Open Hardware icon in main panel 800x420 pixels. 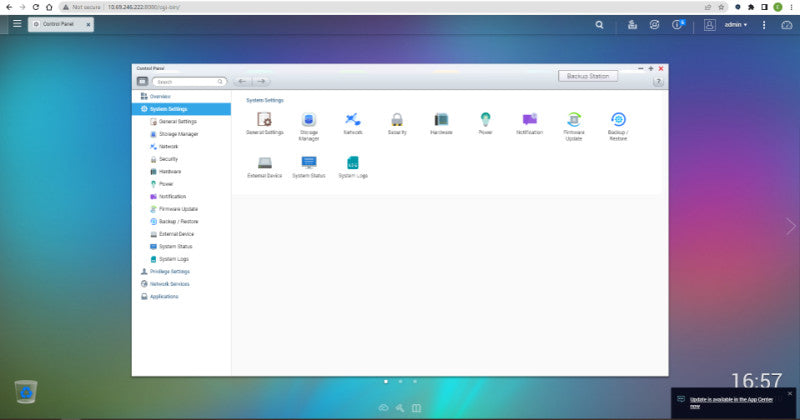coord(441,119)
